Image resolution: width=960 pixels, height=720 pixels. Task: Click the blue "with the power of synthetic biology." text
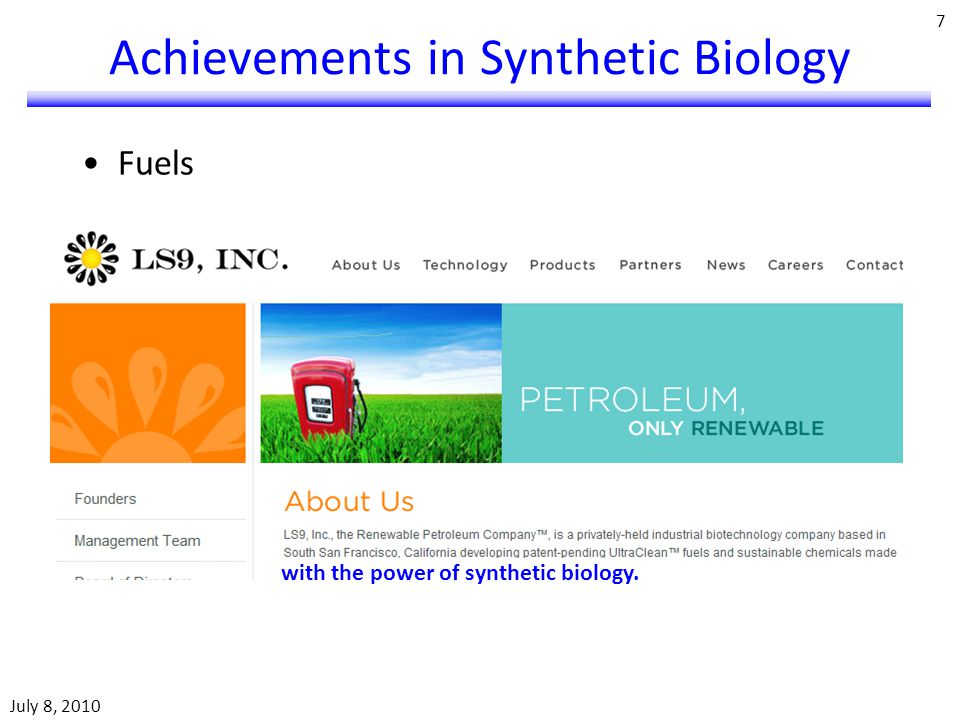click(x=460, y=573)
